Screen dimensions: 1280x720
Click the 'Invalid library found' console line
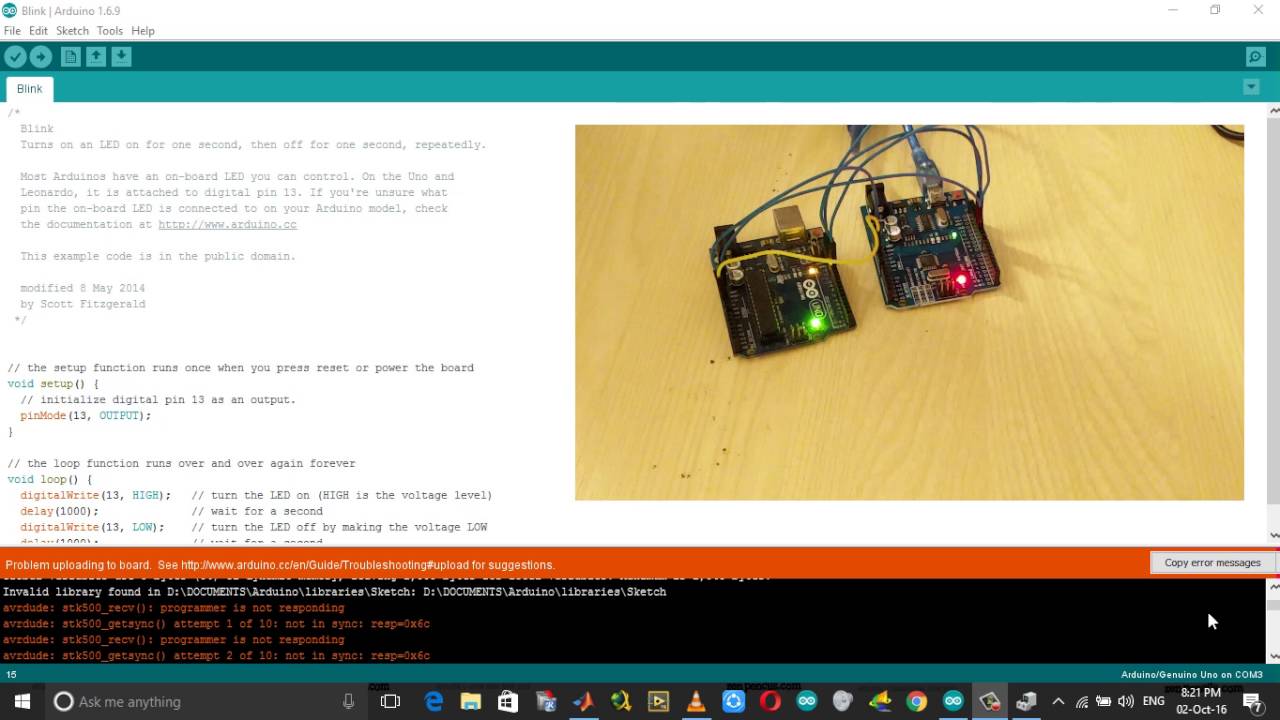334,592
